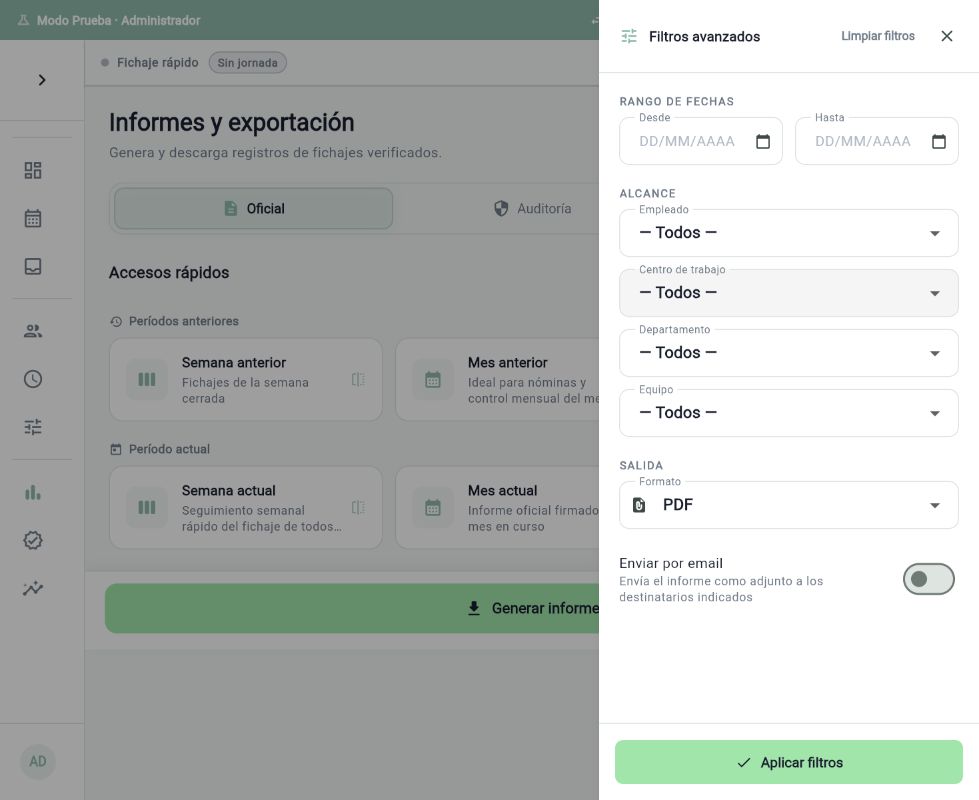Open the employees people icon in sidebar

(33, 331)
